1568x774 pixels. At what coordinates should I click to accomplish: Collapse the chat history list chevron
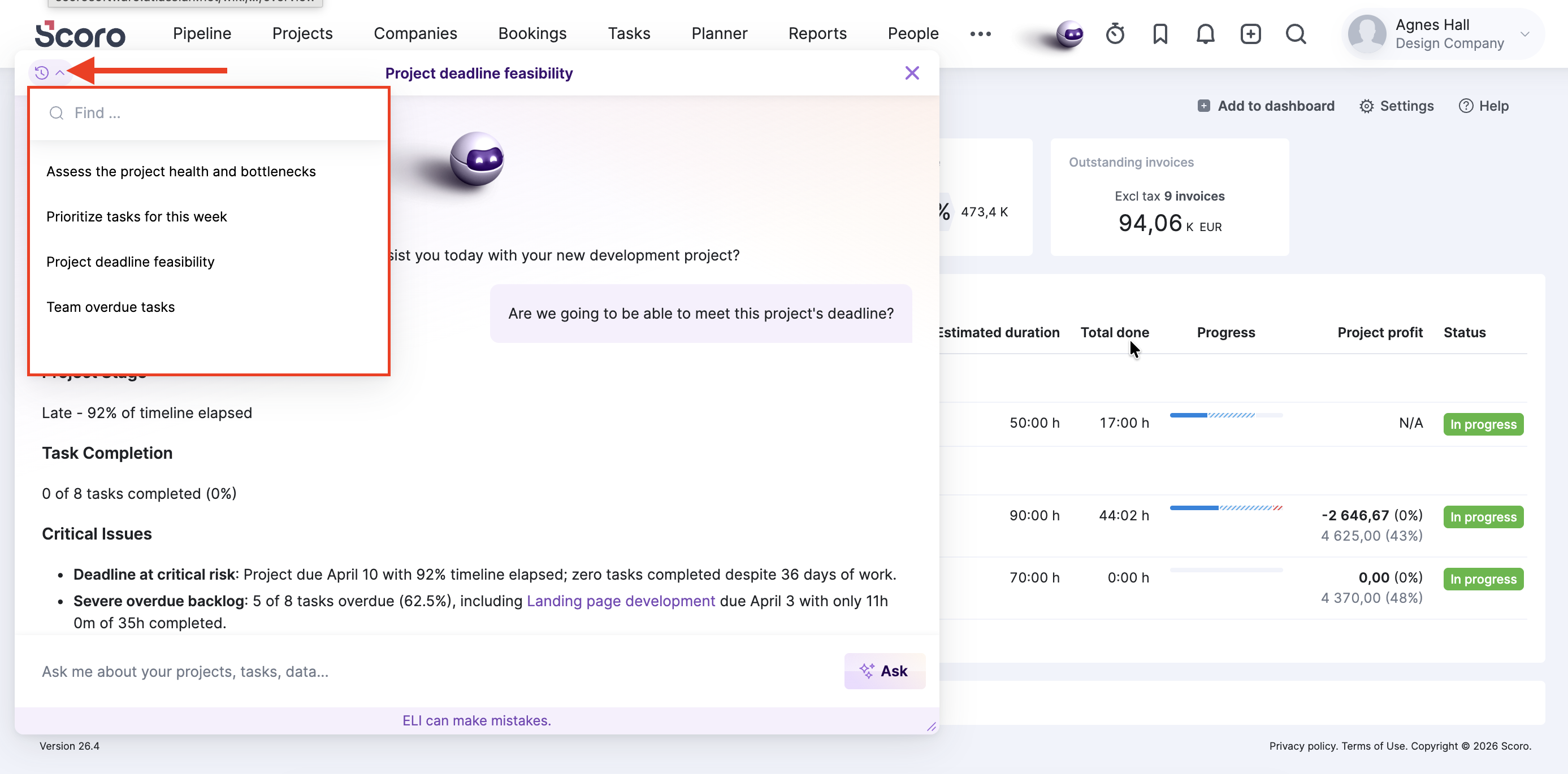60,73
